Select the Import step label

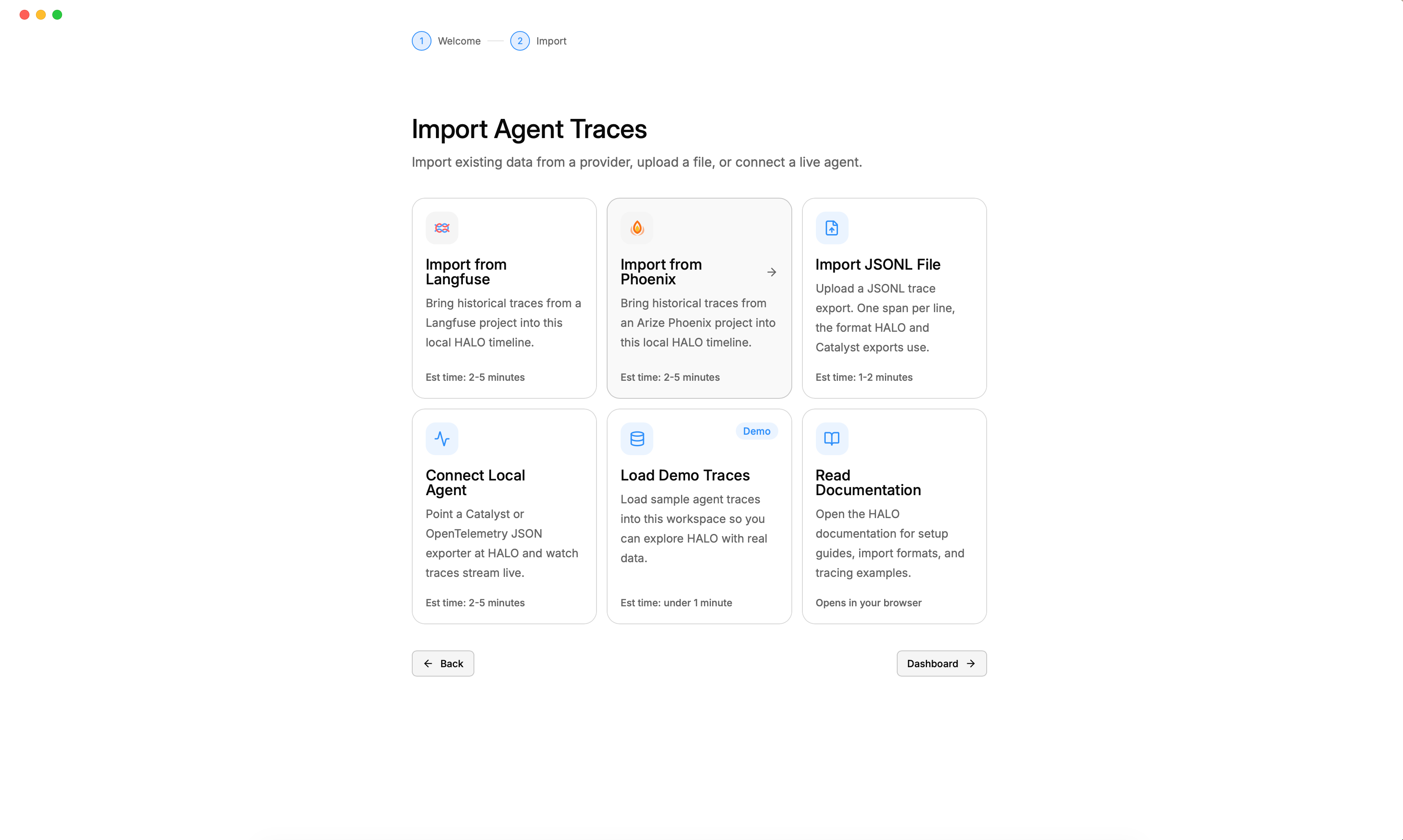[551, 41]
